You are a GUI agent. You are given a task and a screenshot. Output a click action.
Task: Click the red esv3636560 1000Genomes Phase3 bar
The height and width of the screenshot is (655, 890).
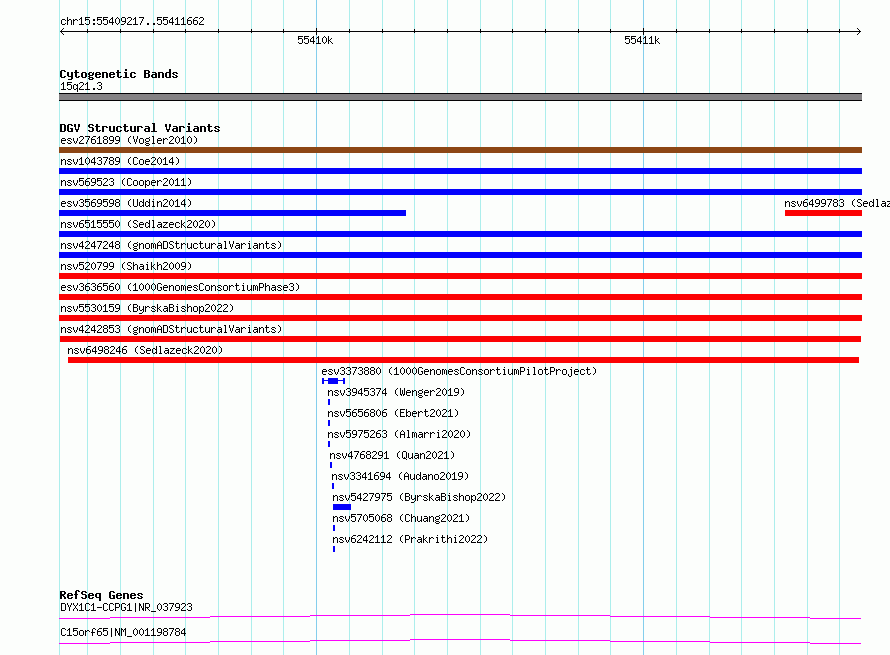(460, 297)
